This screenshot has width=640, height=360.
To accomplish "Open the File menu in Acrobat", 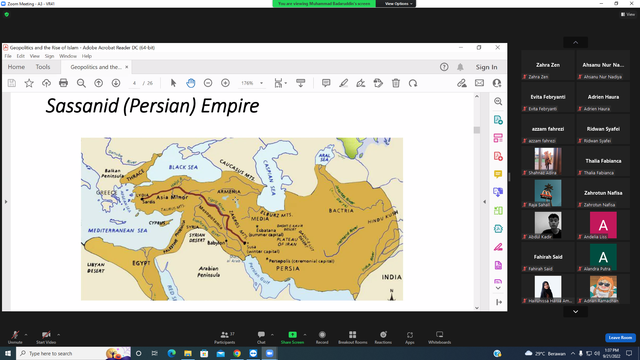I will (x=8, y=56).
